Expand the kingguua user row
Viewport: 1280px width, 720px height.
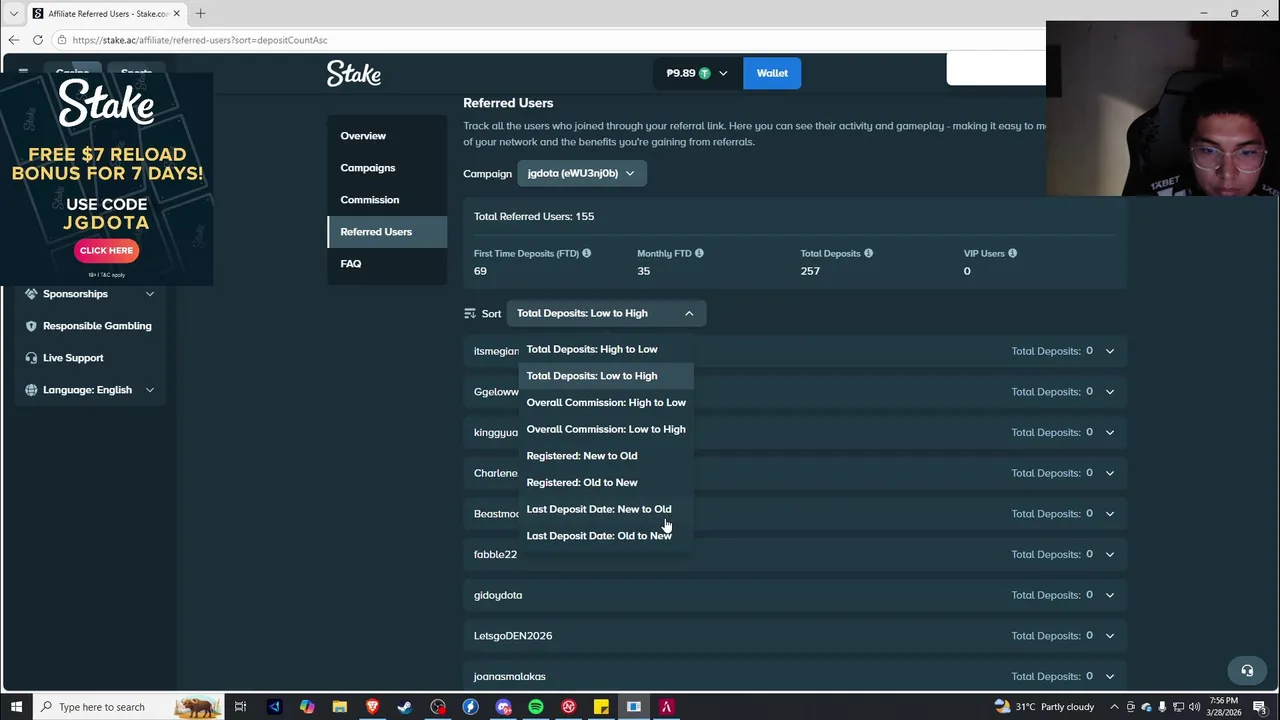1110,432
